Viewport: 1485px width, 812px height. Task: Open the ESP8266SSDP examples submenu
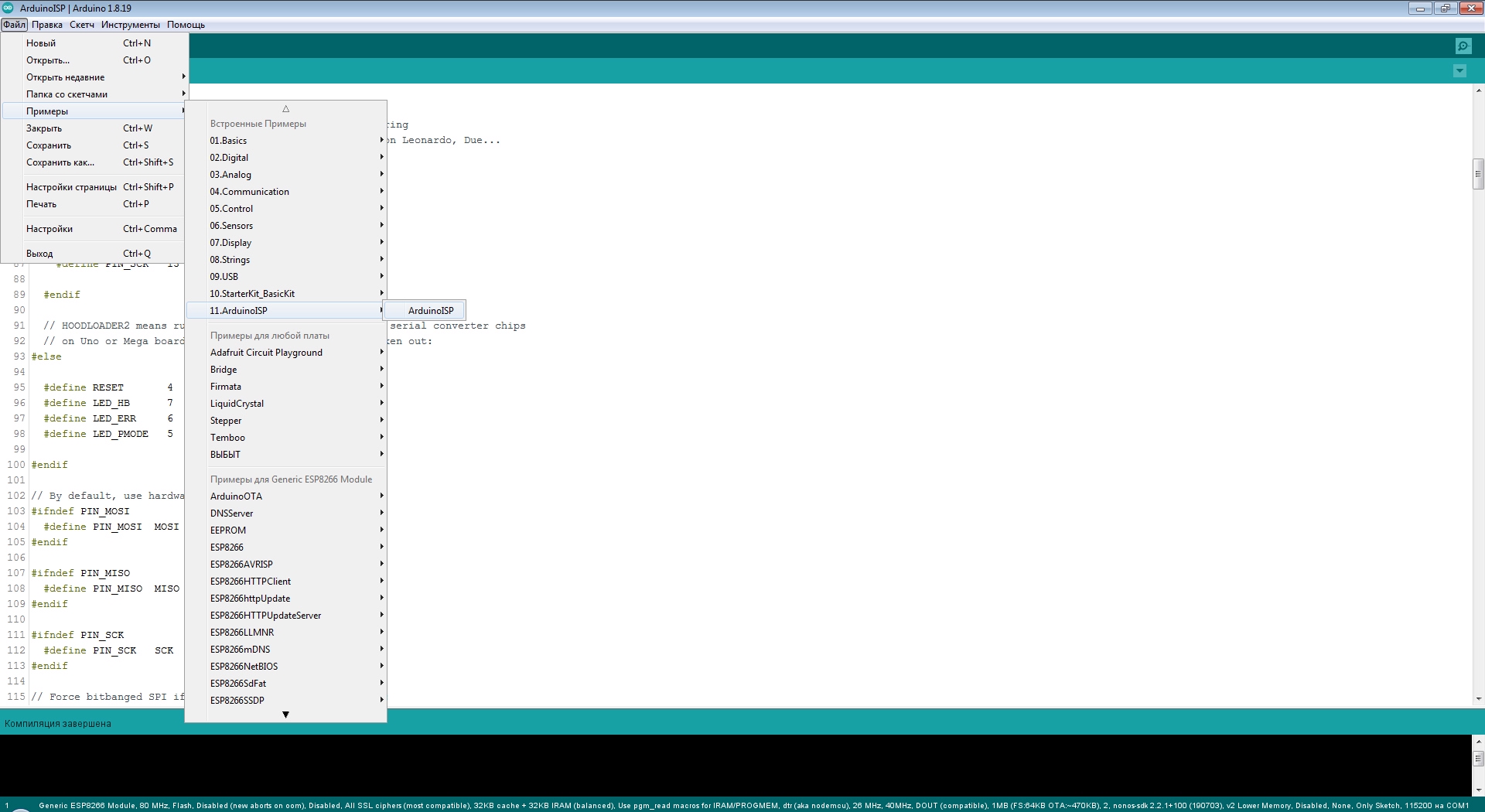286,701
